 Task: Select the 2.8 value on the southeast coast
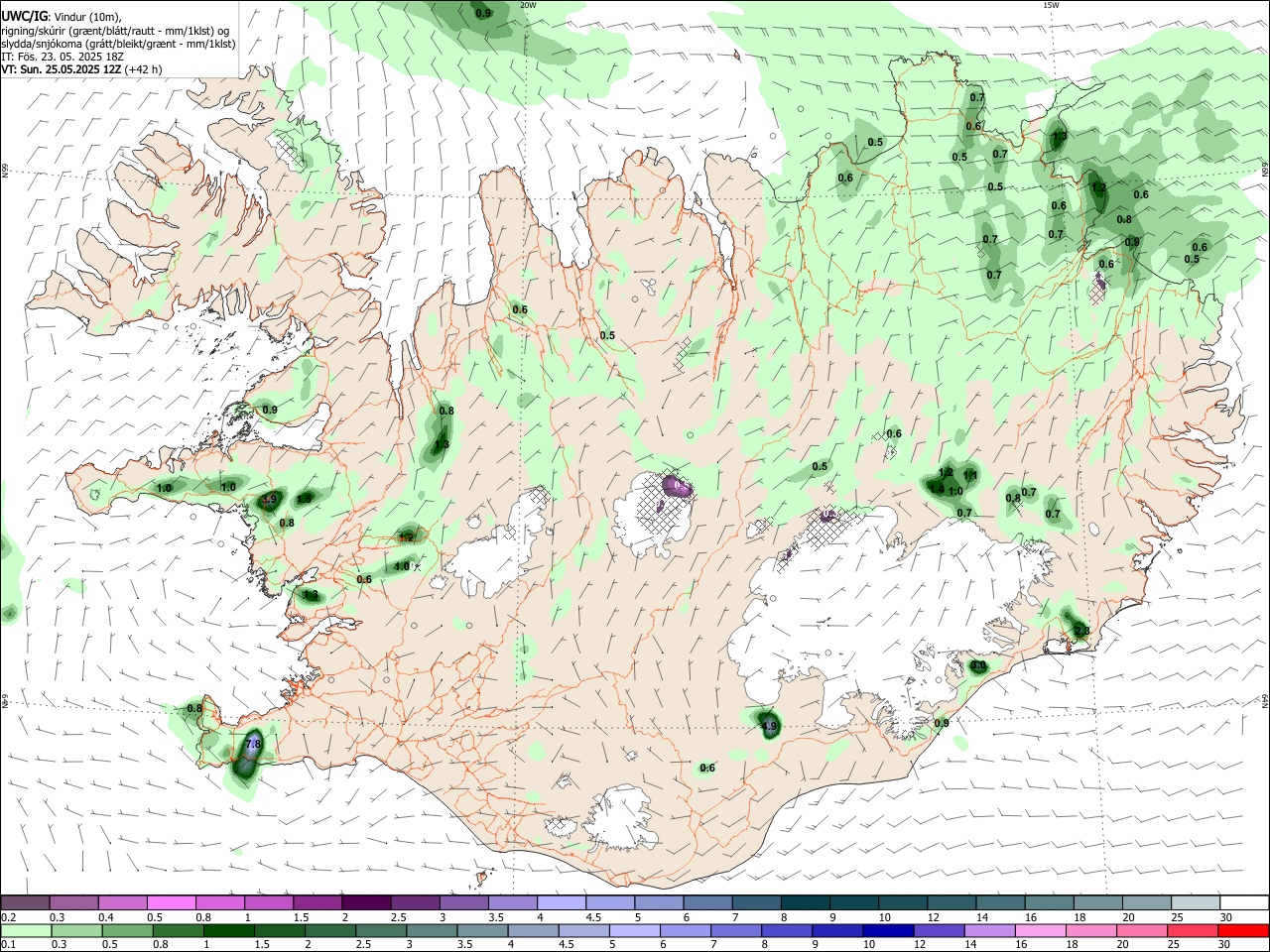point(1081,631)
